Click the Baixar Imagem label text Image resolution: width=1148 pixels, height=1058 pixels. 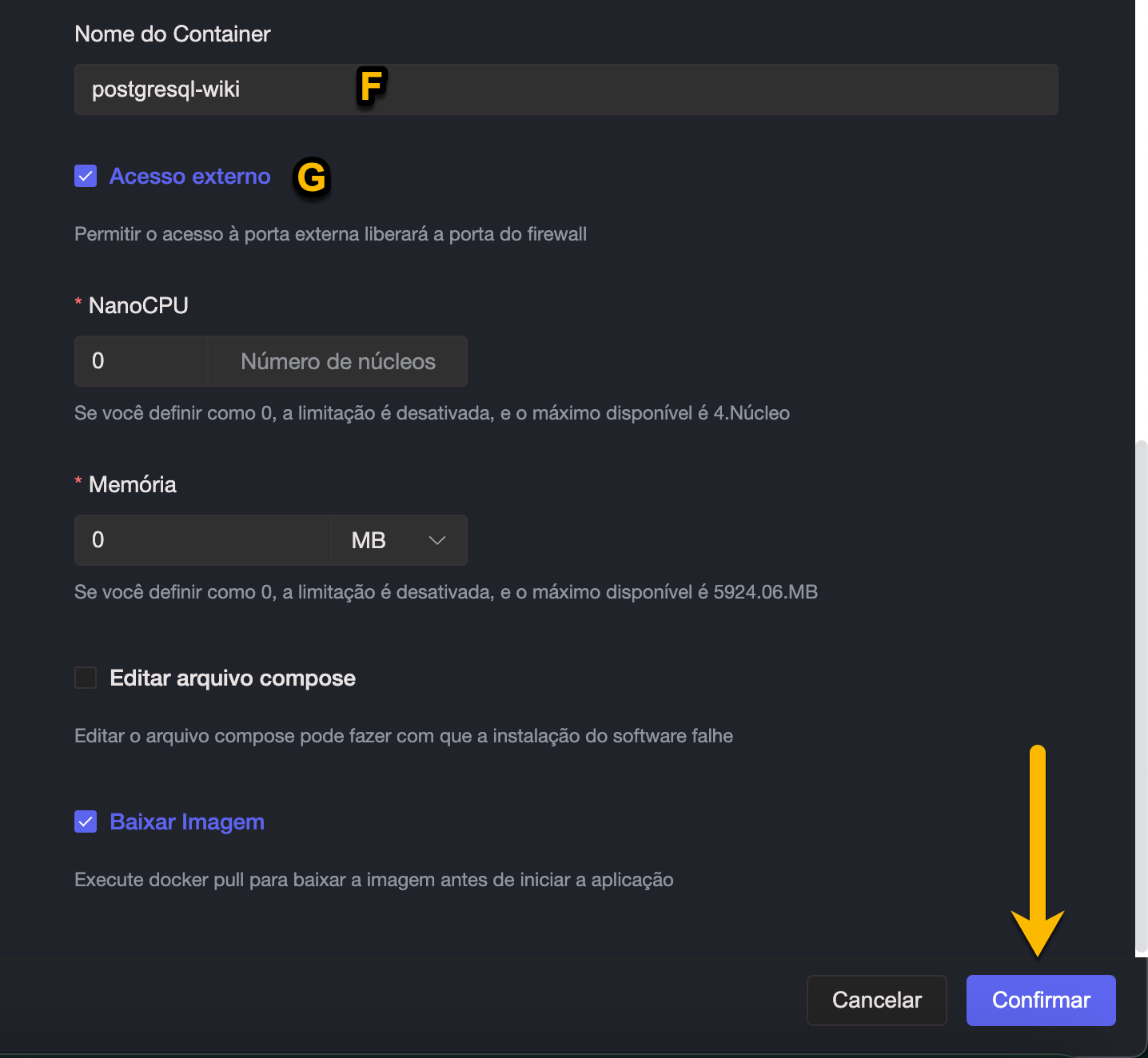(187, 821)
